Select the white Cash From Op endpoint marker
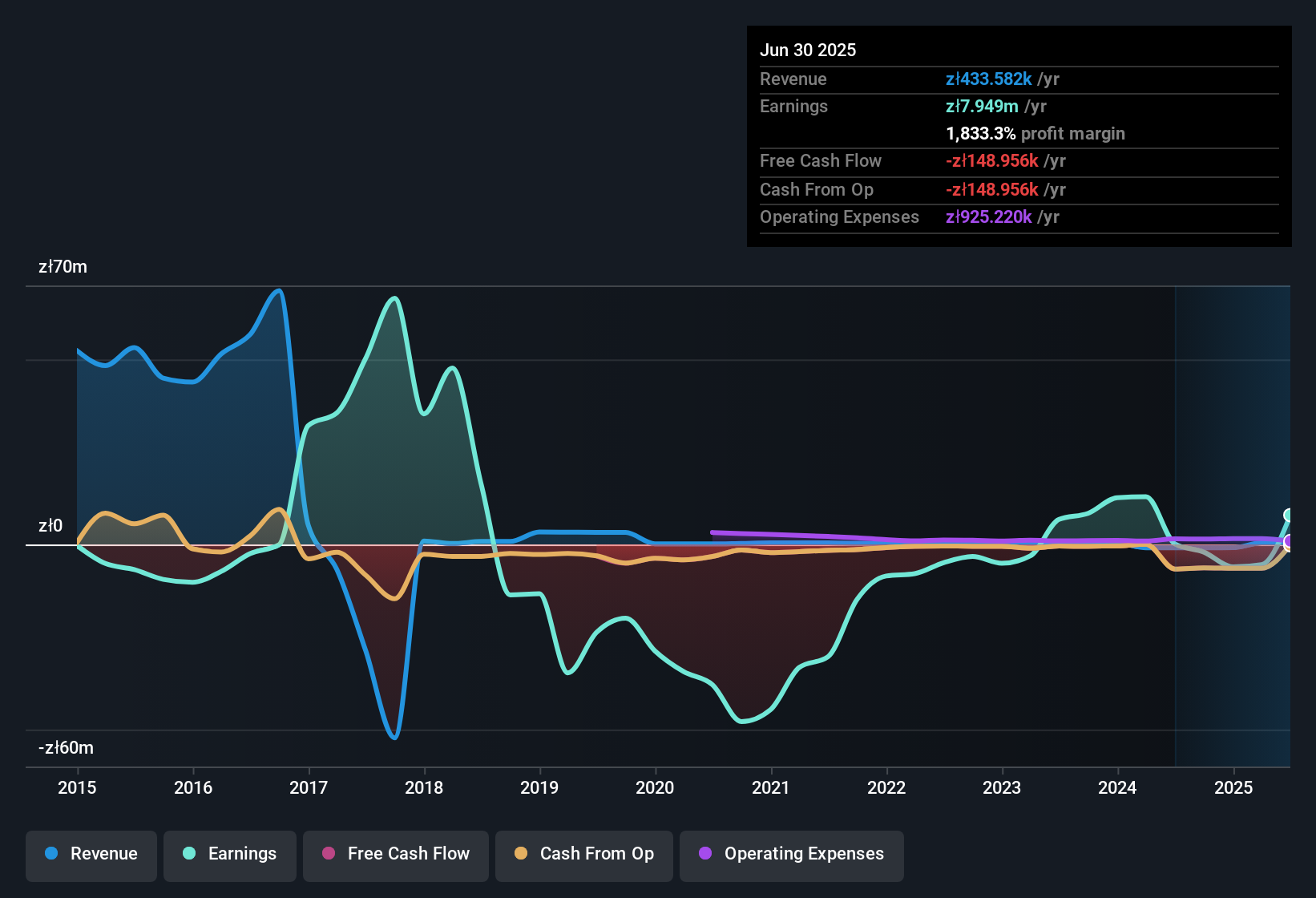The width and height of the screenshot is (1316, 898). (x=1286, y=549)
